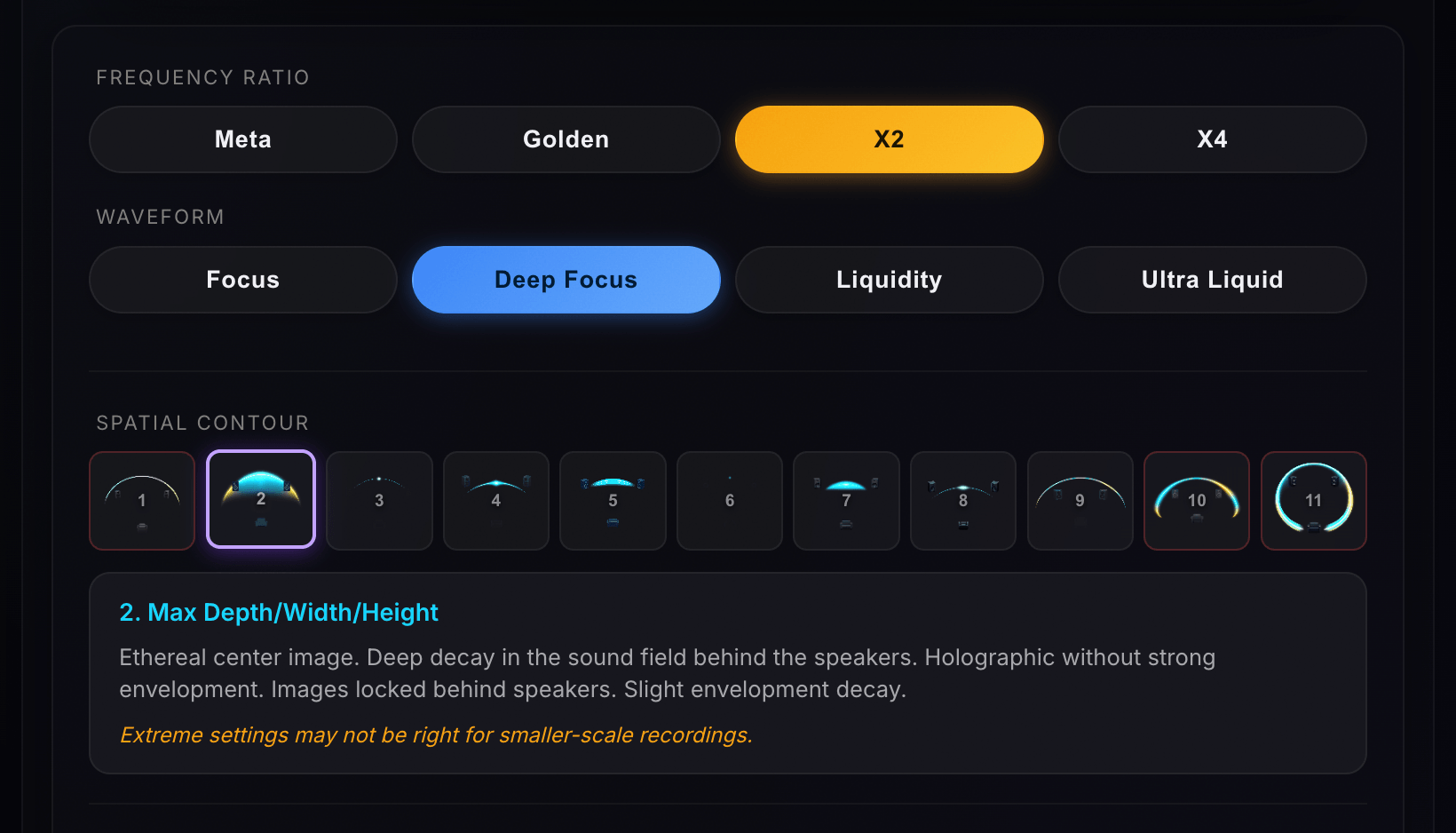This screenshot has width=1456, height=833.
Task: Pick the circular contour preset 11
Action: tap(1314, 501)
